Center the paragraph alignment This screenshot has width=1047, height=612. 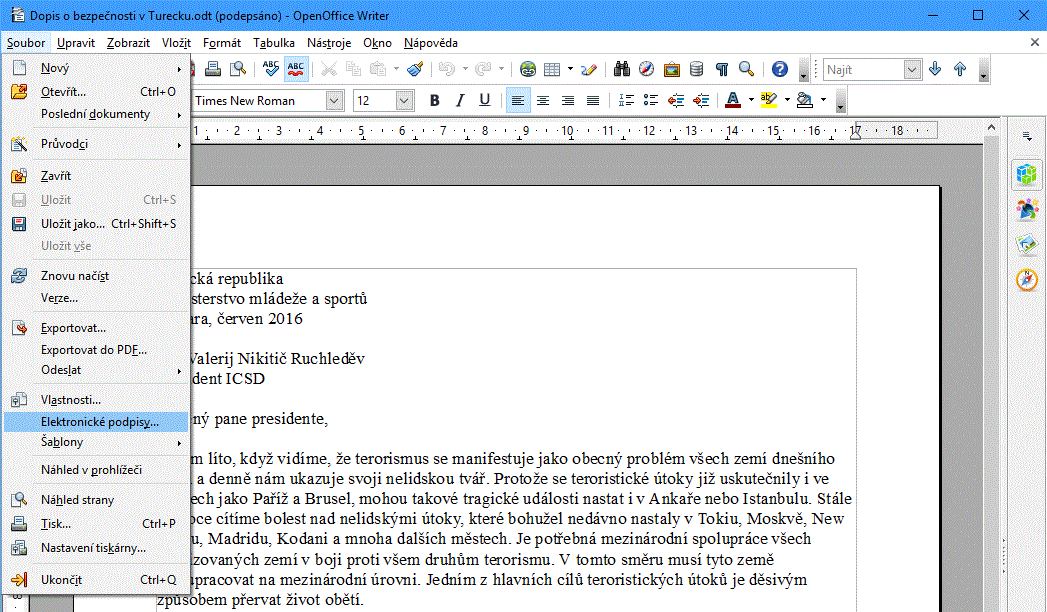click(x=543, y=100)
